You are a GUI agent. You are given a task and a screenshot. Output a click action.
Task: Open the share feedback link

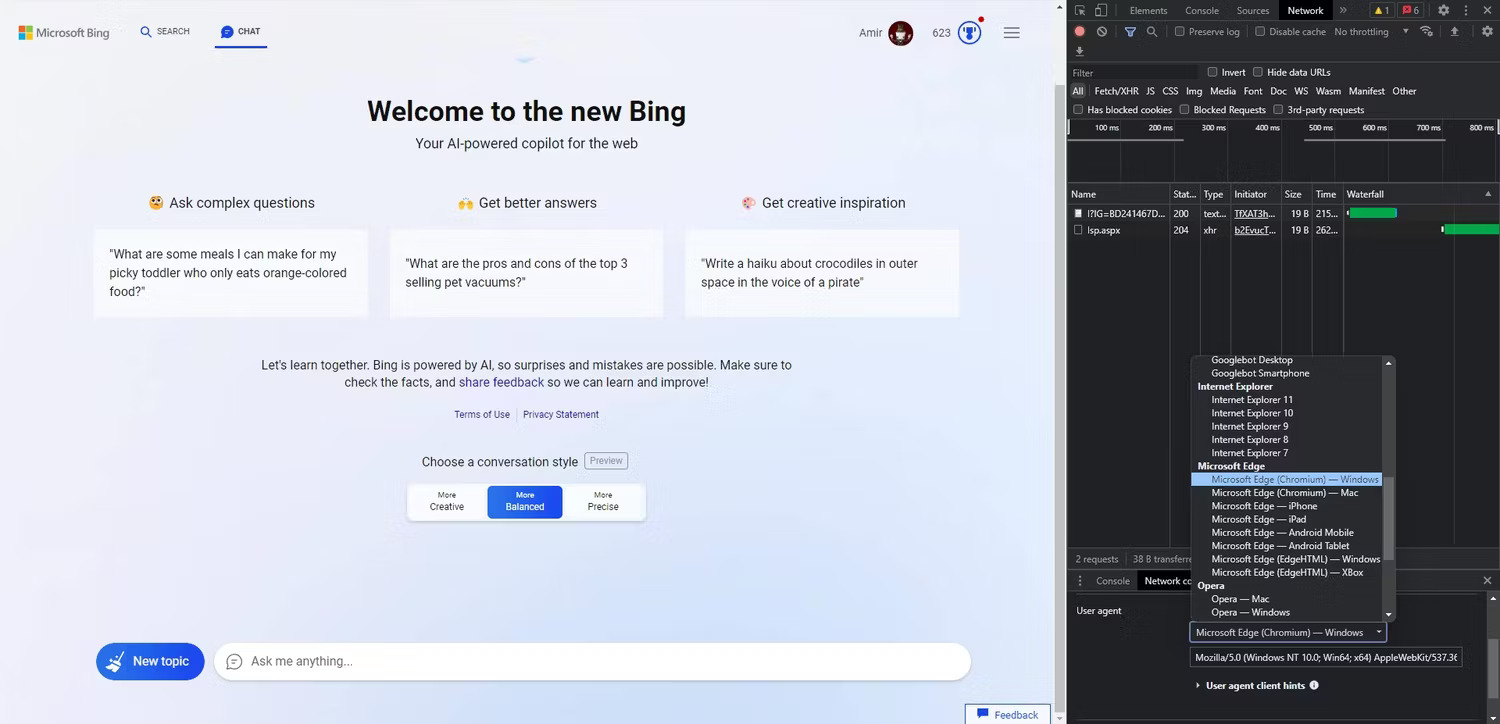pyautogui.click(x=501, y=382)
